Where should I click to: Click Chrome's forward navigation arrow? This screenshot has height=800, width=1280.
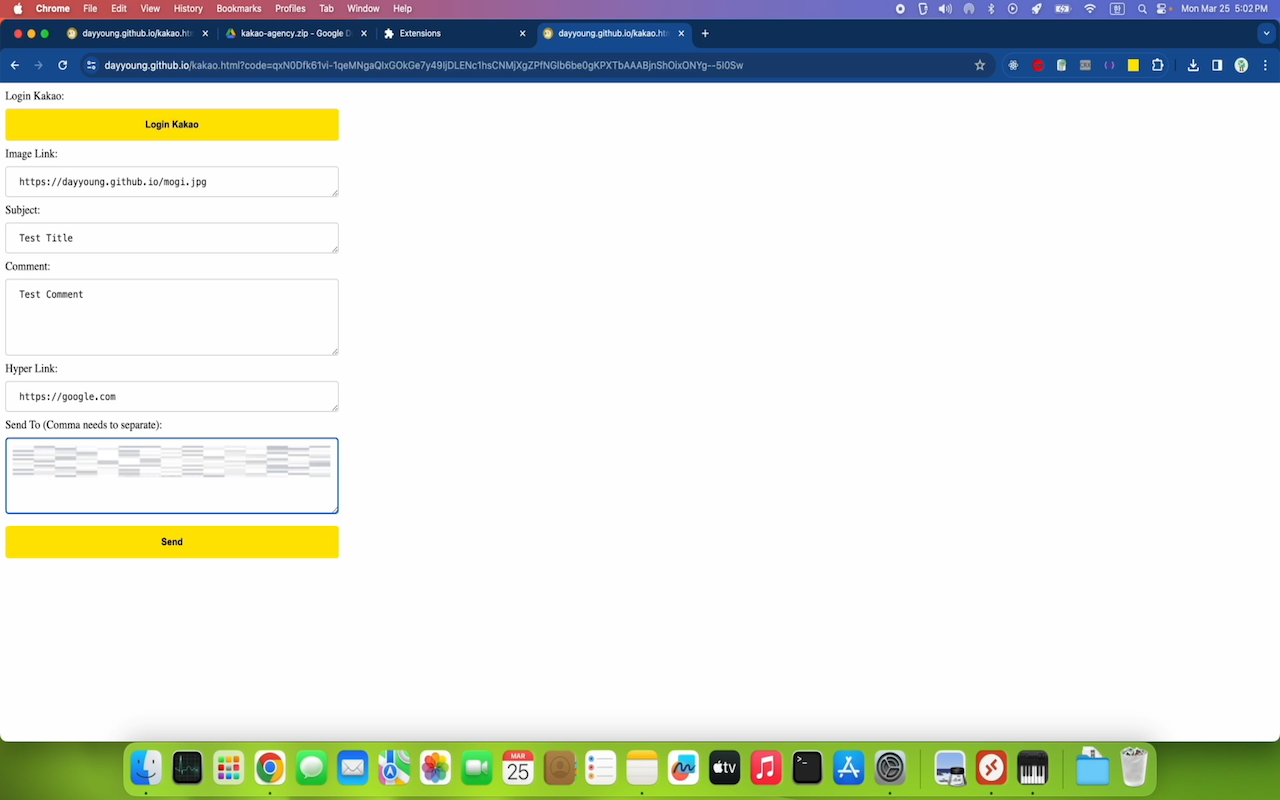point(39,65)
